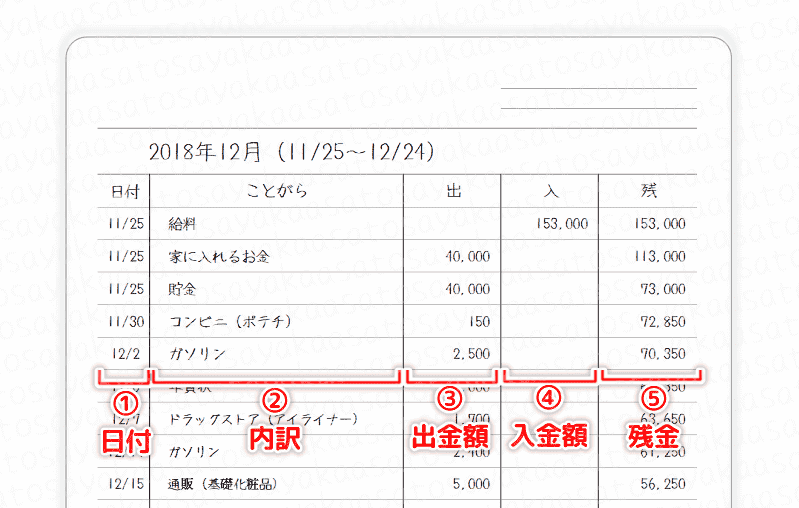This screenshot has width=799, height=508.
Task: Select the 家に入れるお金 entry
Action: click(x=219, y=256)
